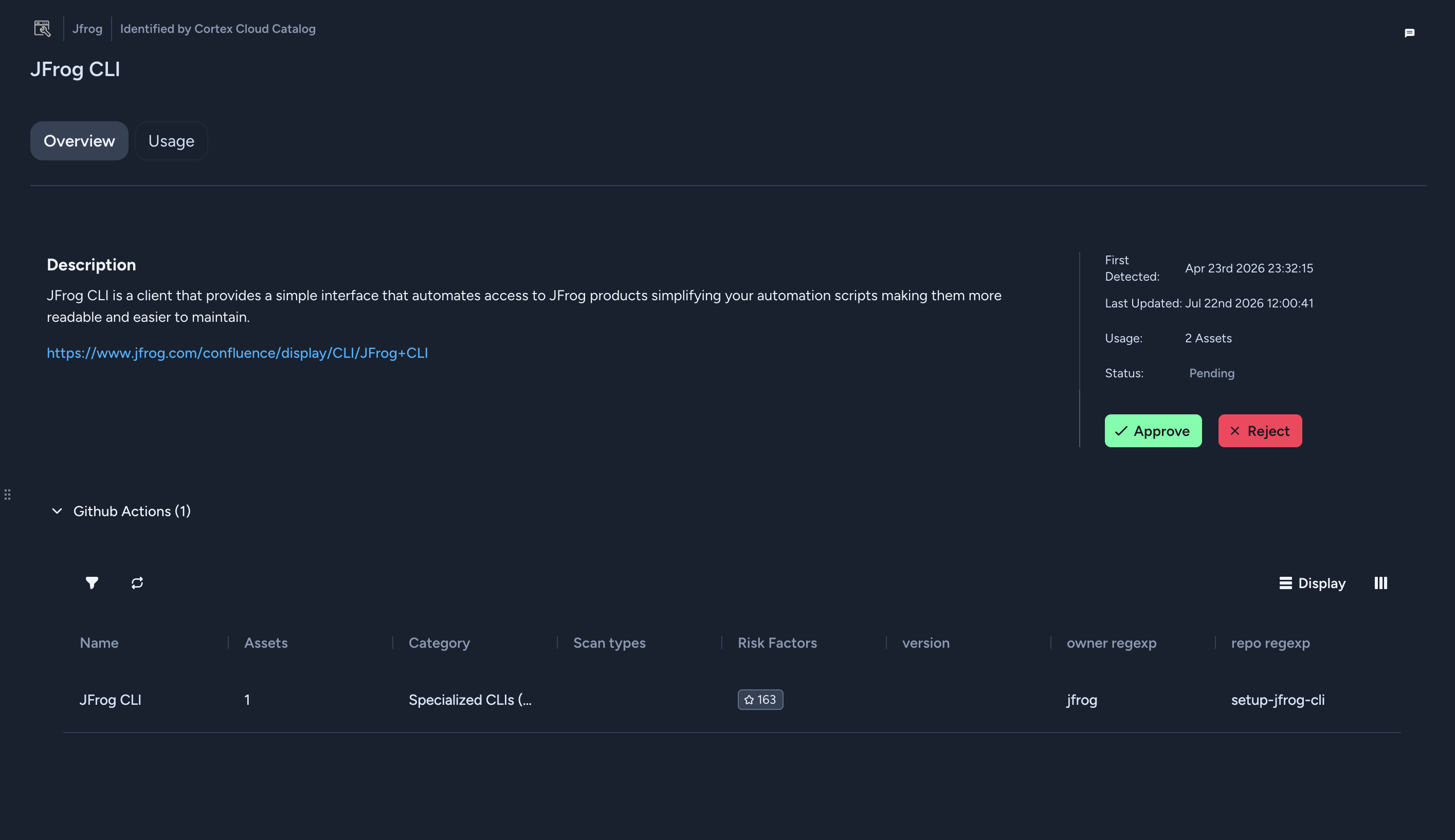
Task: Refresh the Github Actions table
Action: tap(137, 582)
